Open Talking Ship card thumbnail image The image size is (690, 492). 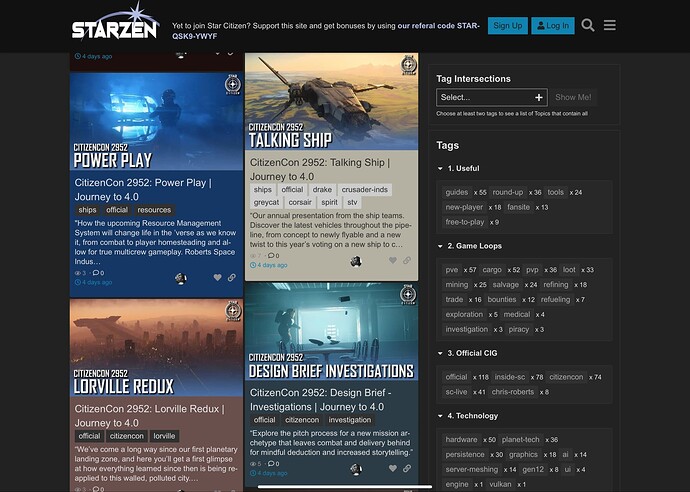(x=331, y=102)
